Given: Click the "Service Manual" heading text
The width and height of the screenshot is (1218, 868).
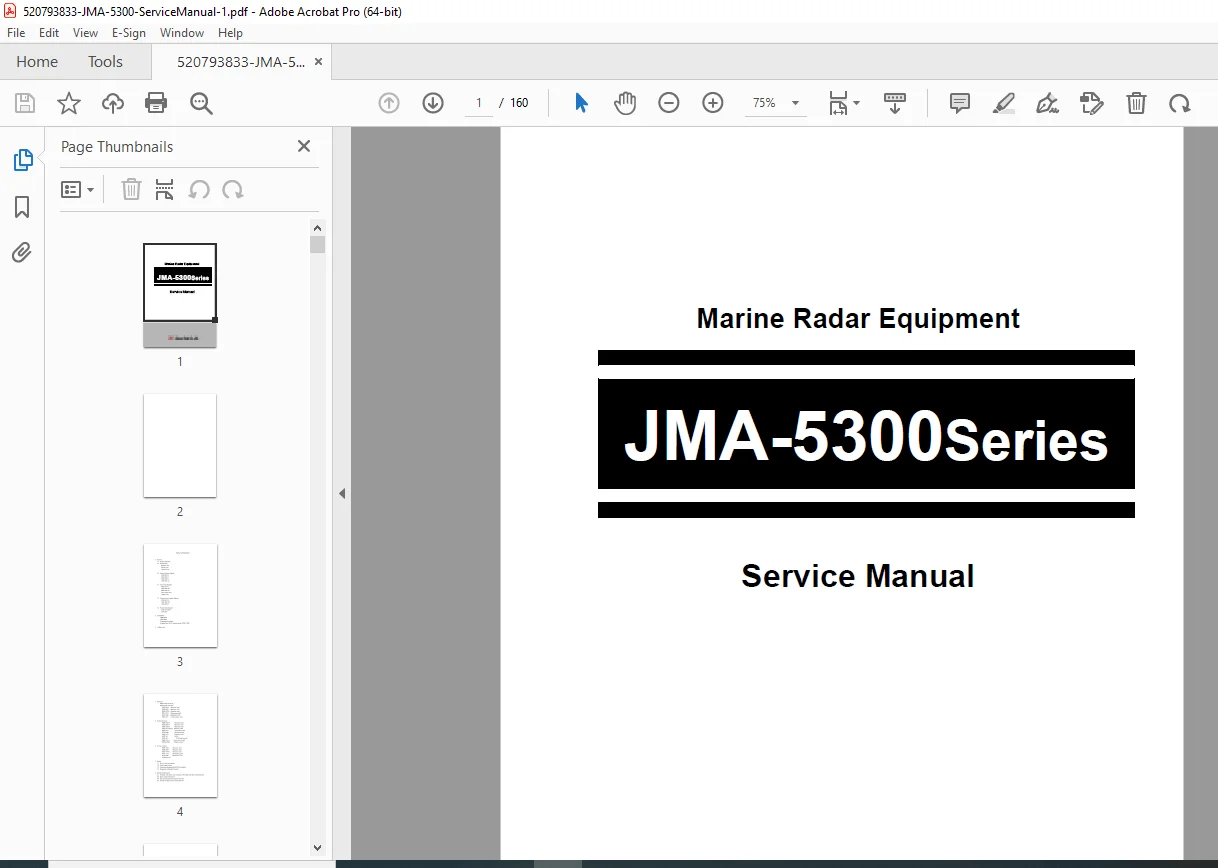Looking at the screenshot, I should 858,576.
